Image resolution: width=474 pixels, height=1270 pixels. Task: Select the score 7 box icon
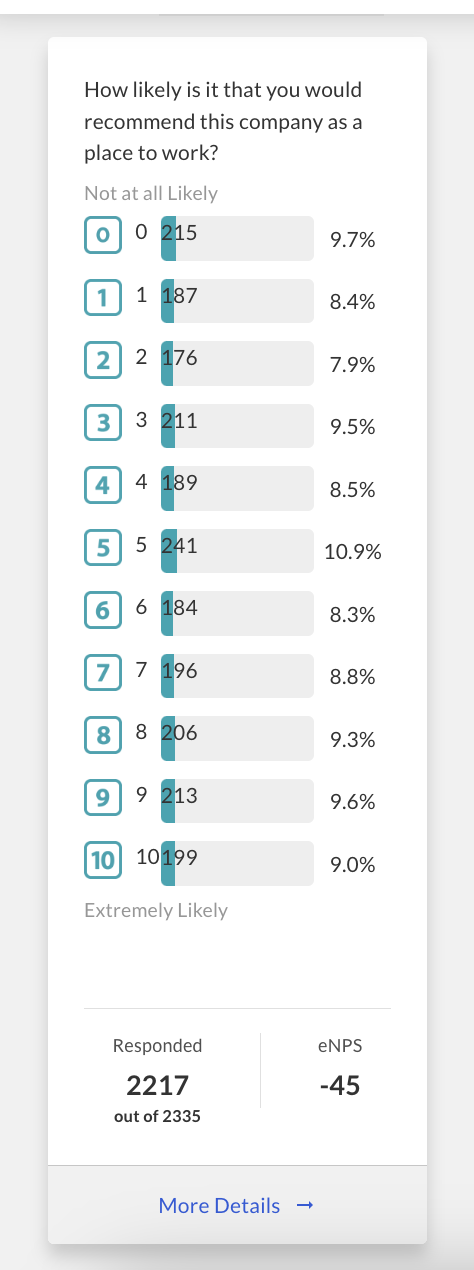102,672
